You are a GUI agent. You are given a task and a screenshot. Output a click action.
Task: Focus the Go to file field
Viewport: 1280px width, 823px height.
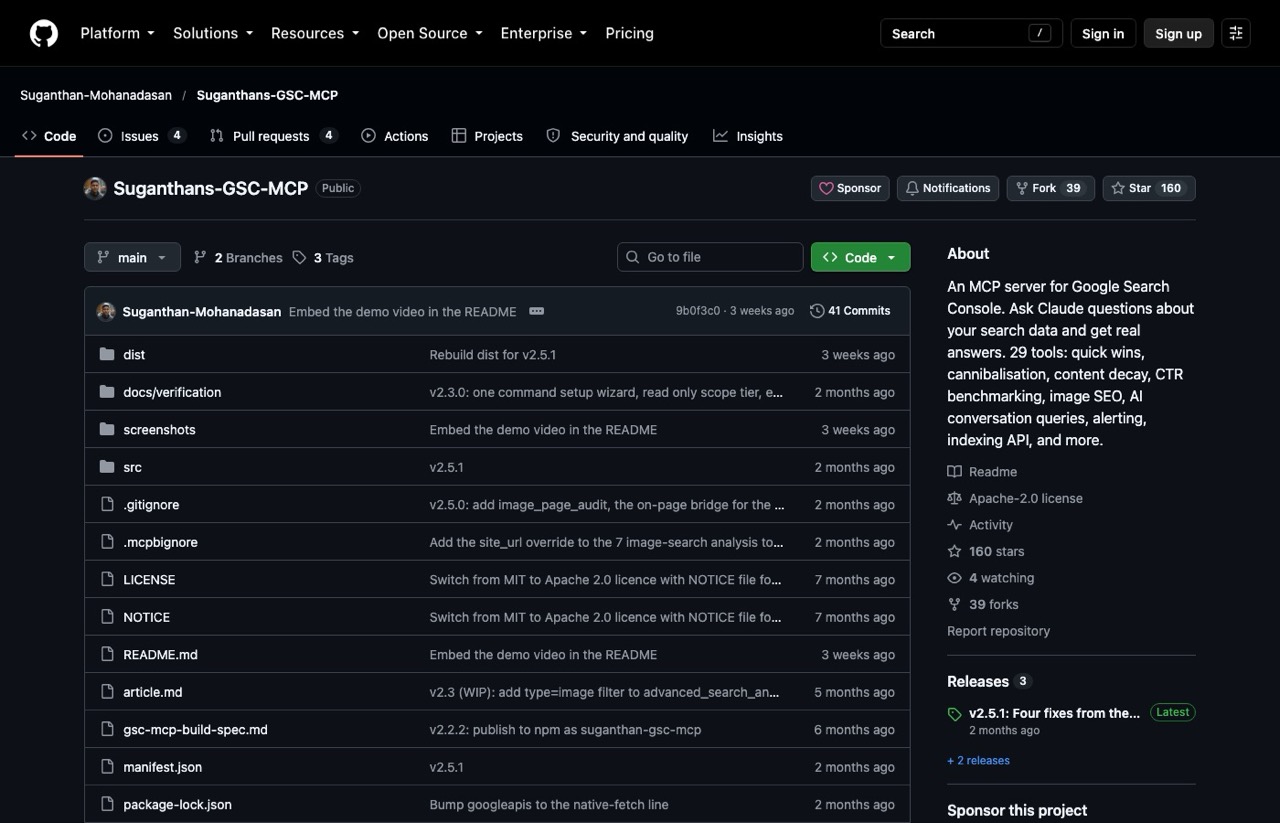click(710, 257)
